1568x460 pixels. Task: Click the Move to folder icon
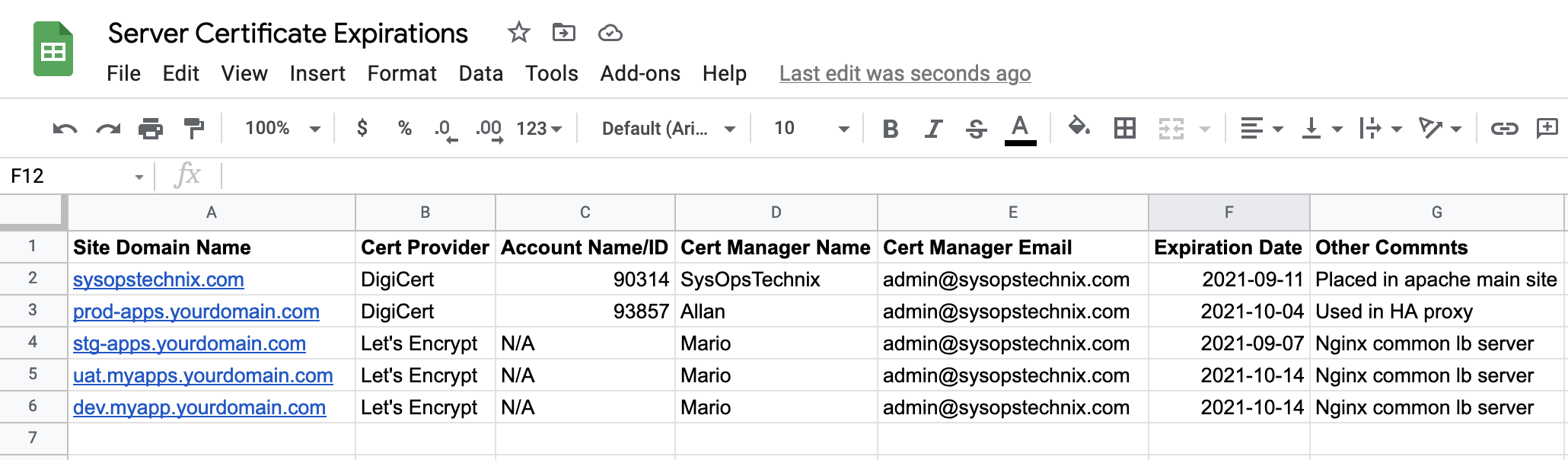(x=564, y=33)
